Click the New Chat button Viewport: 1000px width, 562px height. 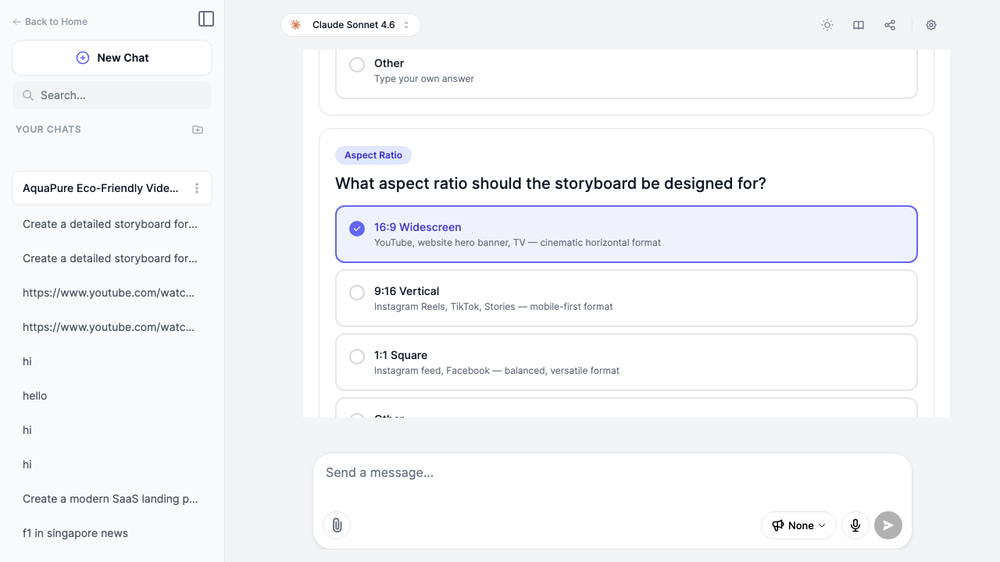pyautogui.click(x=112, y=58)
